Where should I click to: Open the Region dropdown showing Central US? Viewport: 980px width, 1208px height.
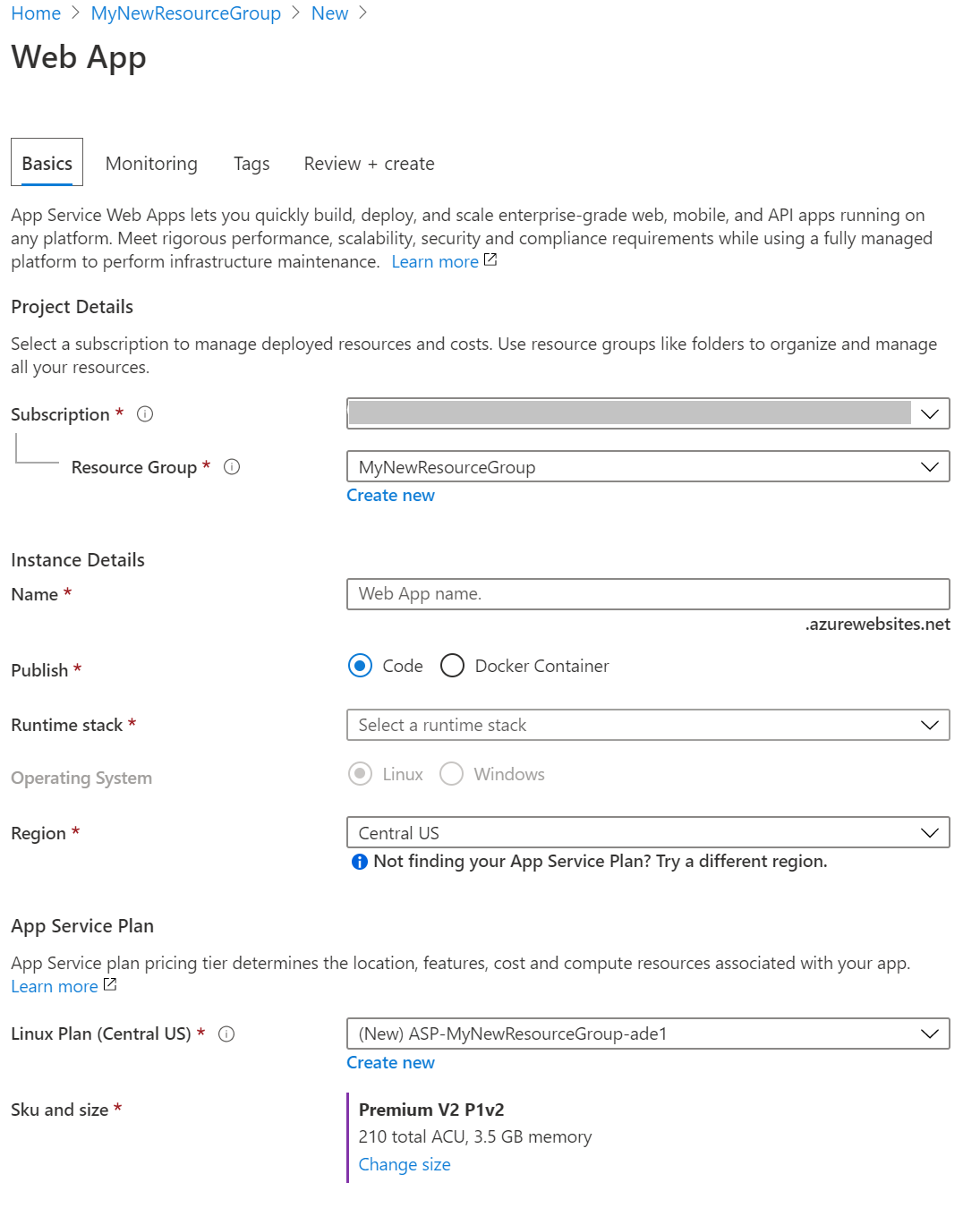[929, 832]
